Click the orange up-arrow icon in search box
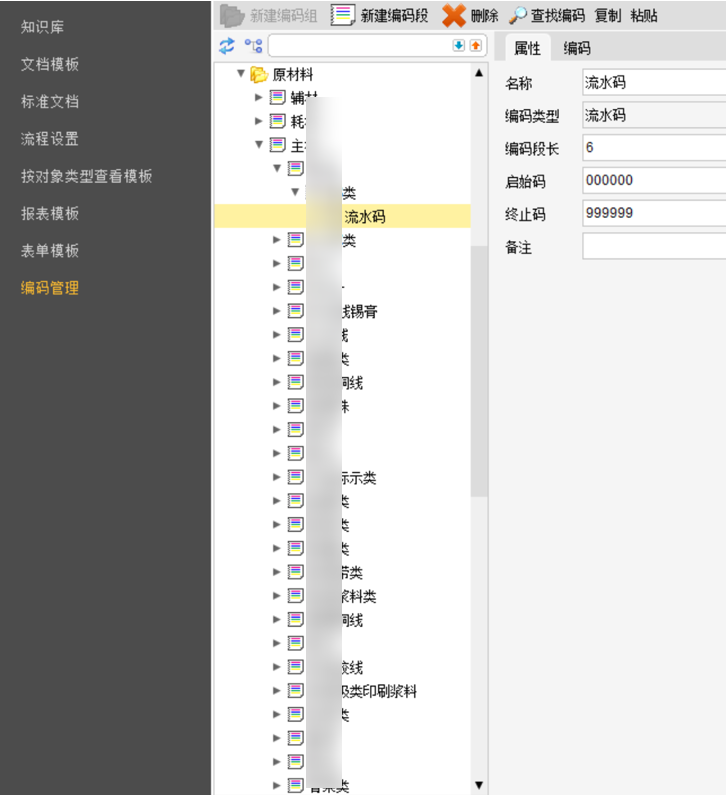The image size is (726, 795). click(x=475, y=46)
